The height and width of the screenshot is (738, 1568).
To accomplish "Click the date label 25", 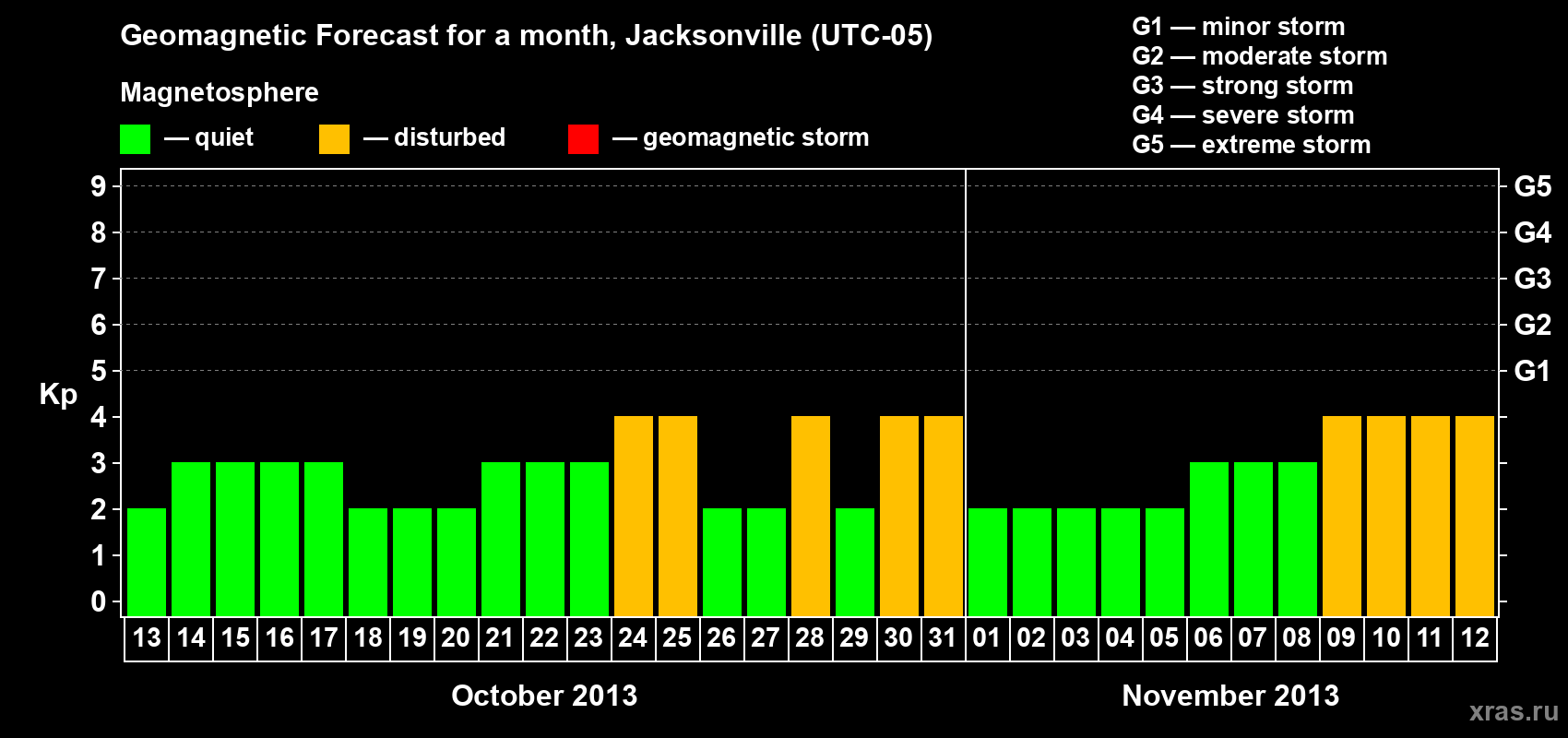I will pyautogui.click(x=677, y=637).
